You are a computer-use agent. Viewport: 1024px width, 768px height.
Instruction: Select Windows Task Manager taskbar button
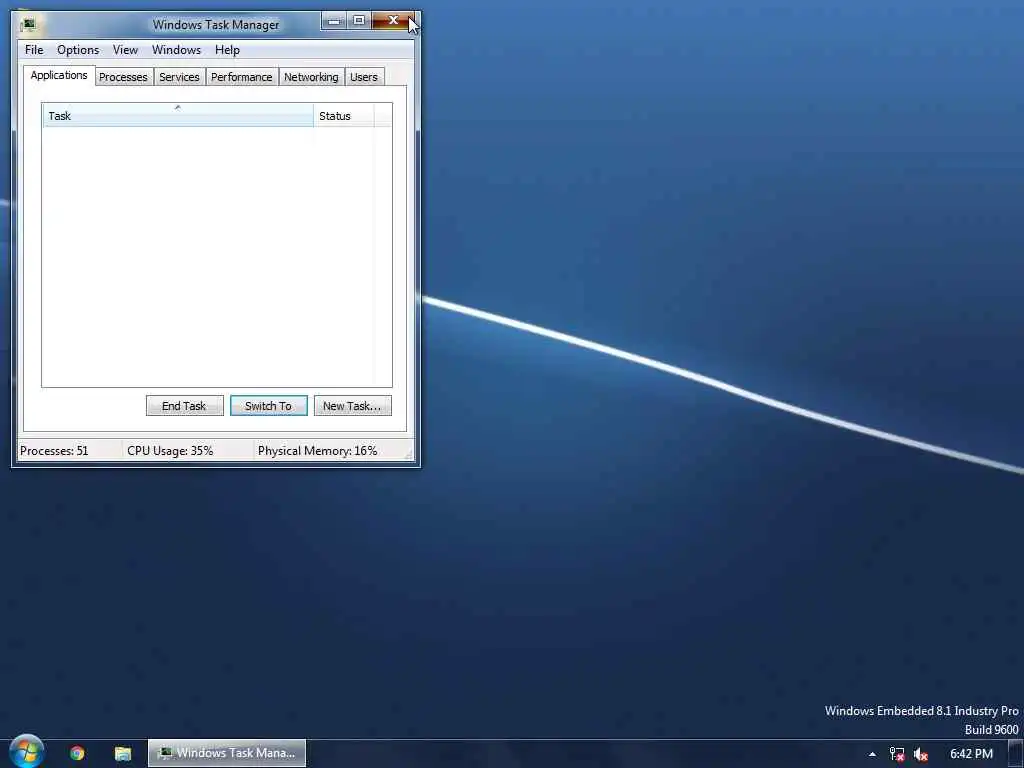(227, 753)
